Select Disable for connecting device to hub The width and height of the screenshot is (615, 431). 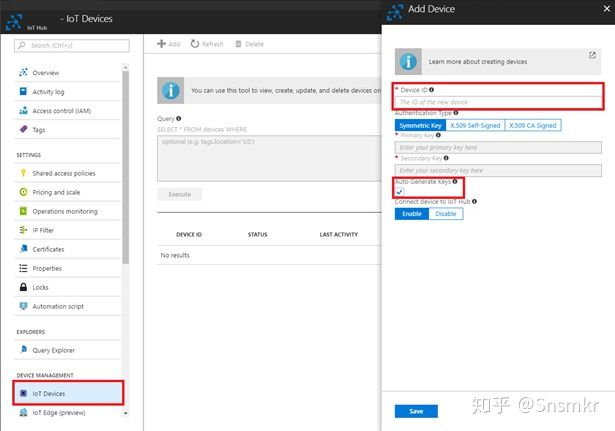point(446,214)
